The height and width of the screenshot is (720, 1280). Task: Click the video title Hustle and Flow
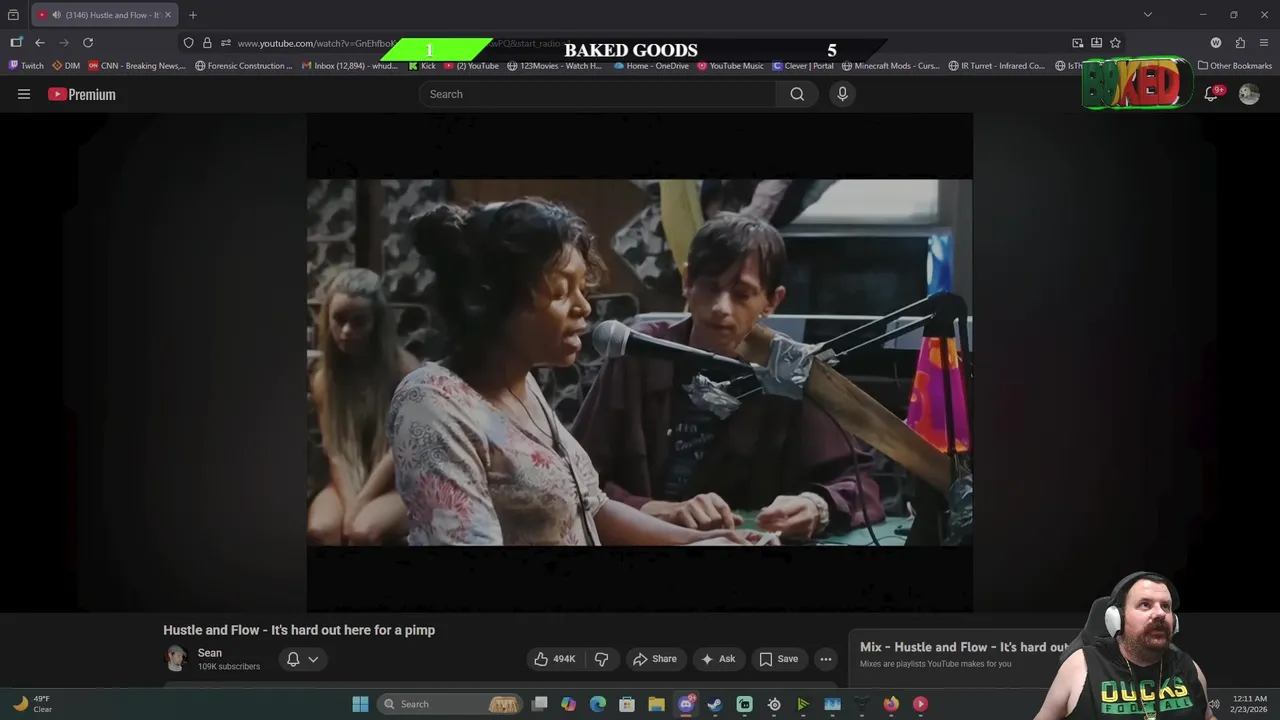pyautogui.click(x=299, y=630)
